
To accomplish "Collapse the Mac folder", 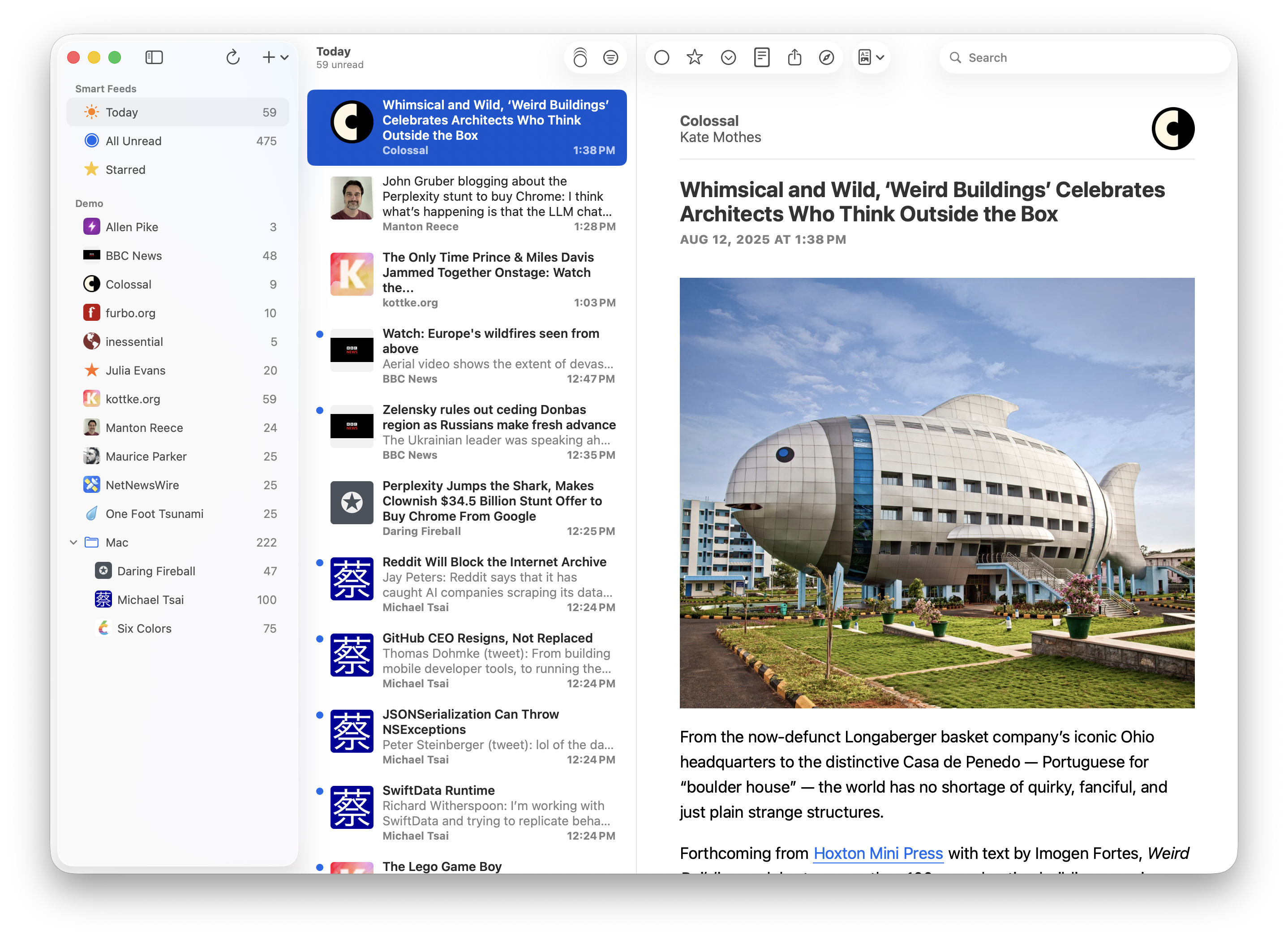I will click(73, 542).
